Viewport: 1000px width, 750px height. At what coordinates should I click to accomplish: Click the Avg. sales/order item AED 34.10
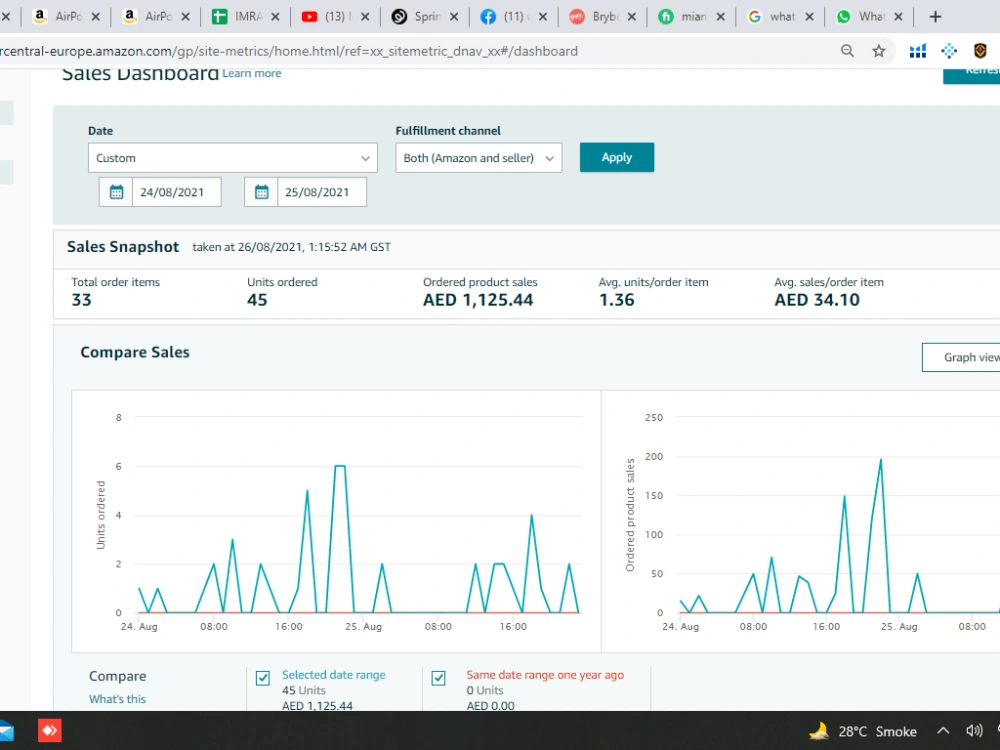[817, 300]
